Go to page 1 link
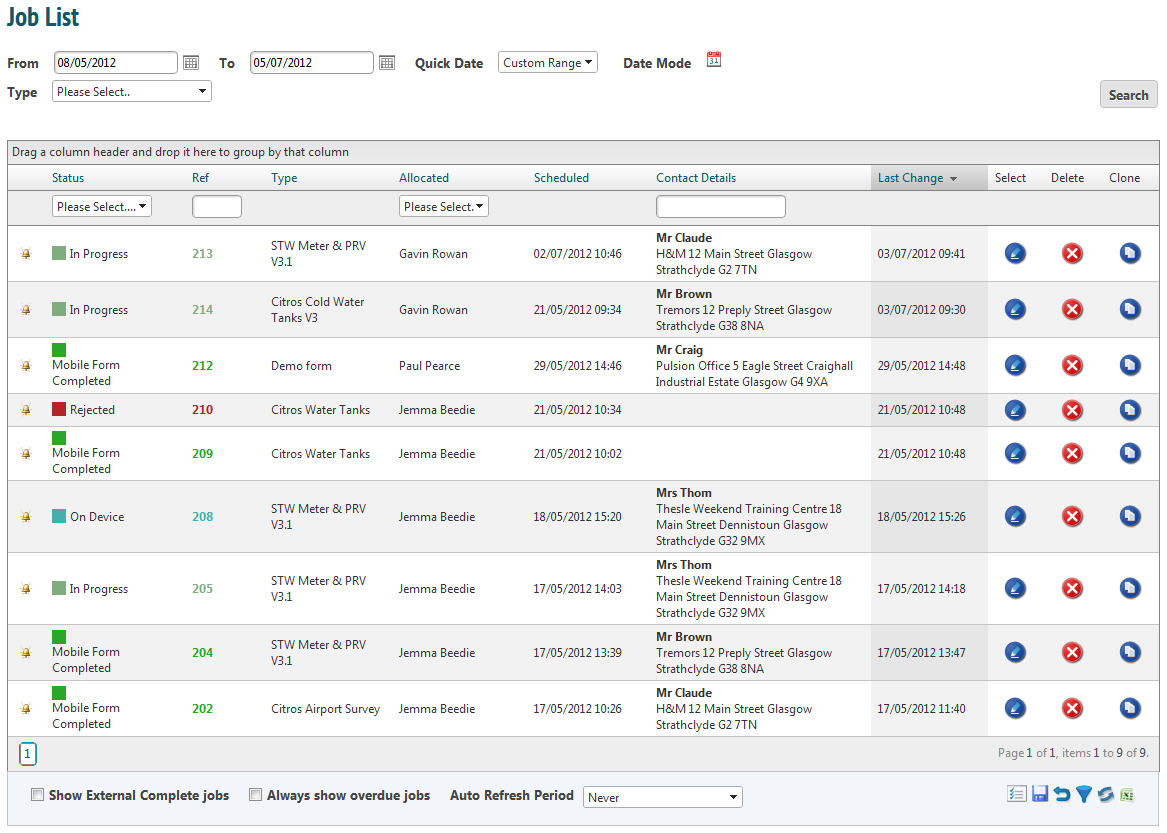1167x833 pixels. click(x=28, y=754)
